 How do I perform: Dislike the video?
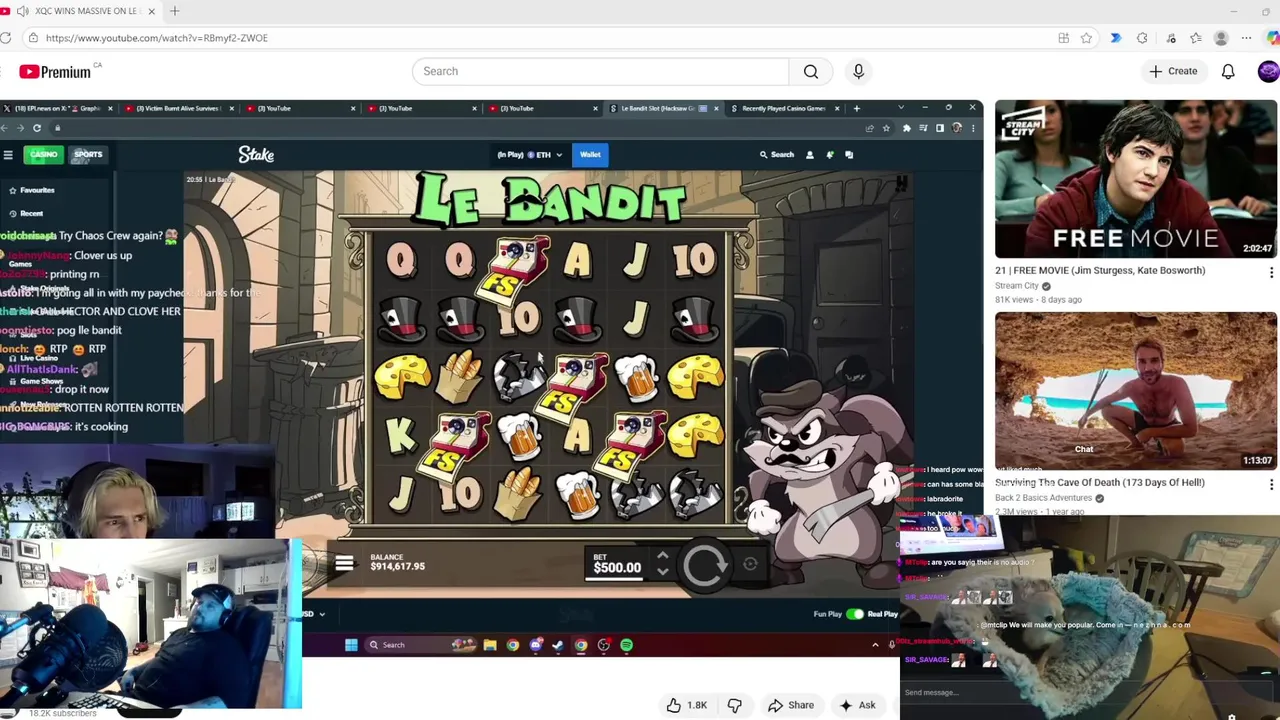(735, 705)
